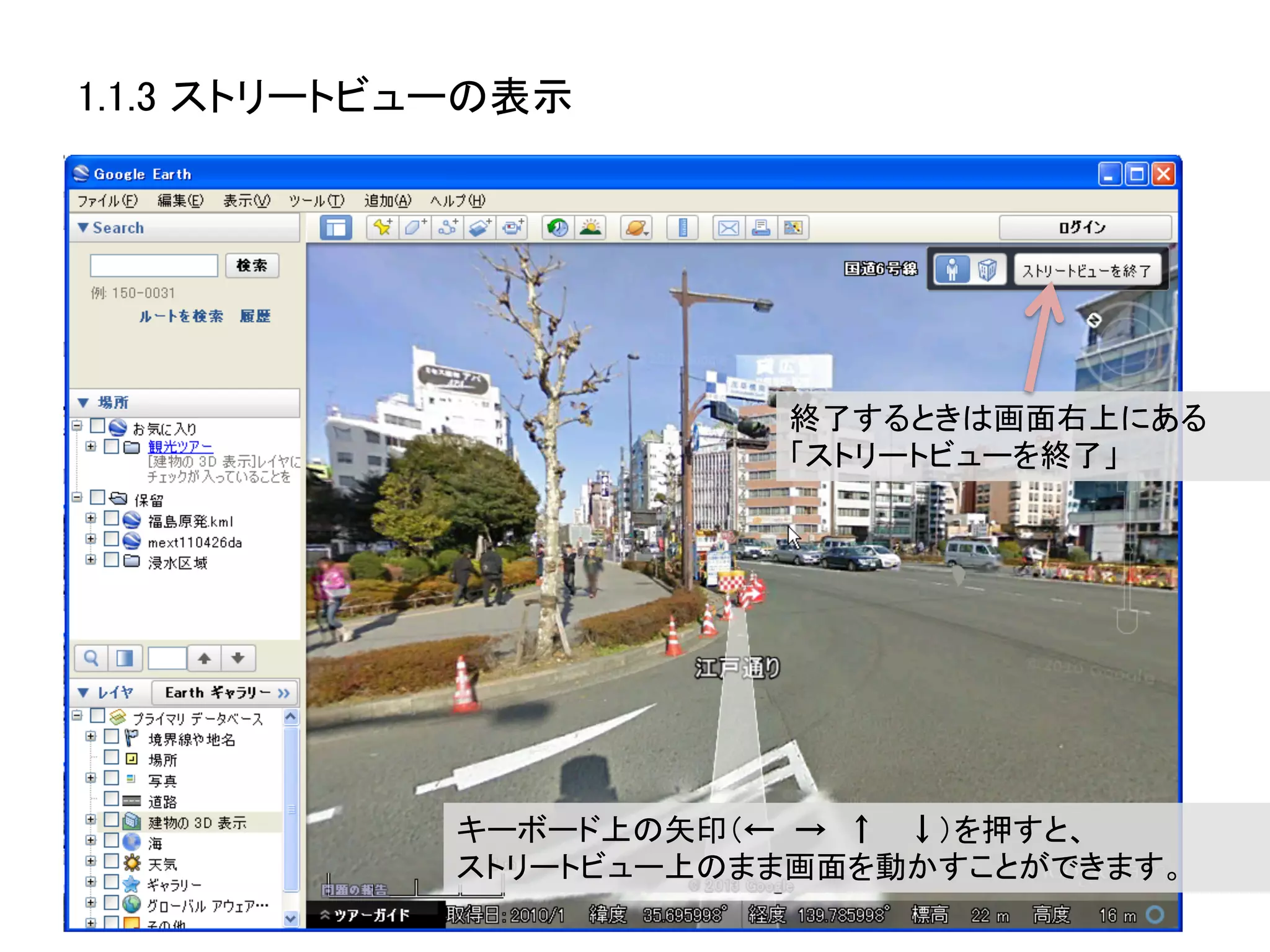Email the view with the envelope icon
1270x952 pixels.
click(729, 227)
